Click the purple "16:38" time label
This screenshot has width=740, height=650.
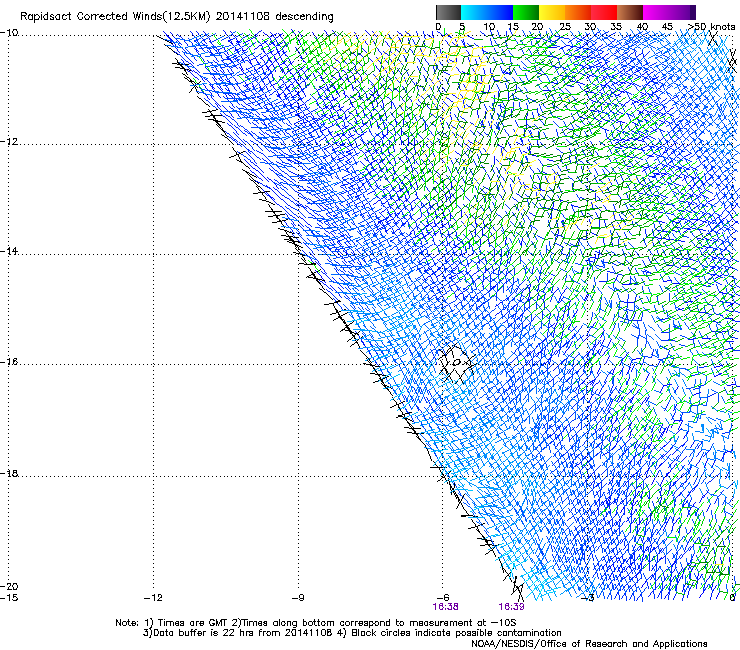pyautogui.click(x=445, y=607)
